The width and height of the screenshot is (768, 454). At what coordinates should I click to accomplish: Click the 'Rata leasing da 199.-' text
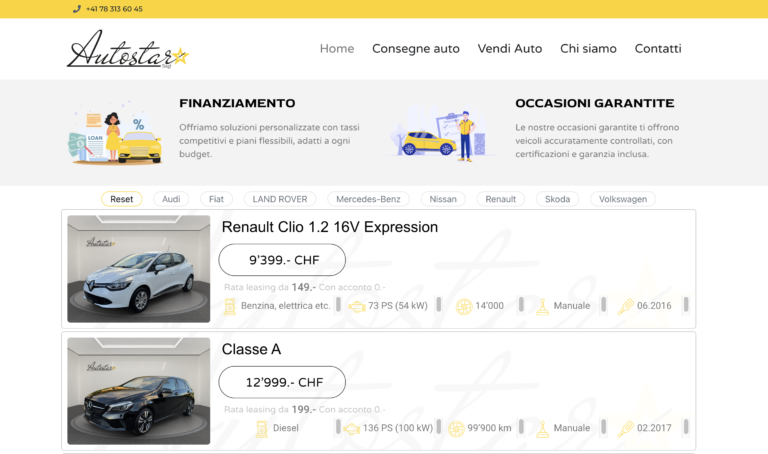(270, 409)
